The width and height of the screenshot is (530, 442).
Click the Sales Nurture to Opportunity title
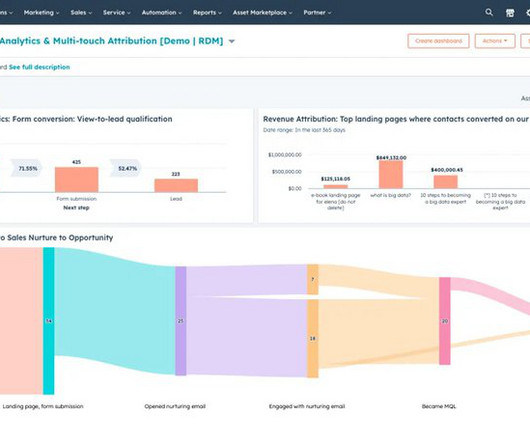[x=56, y=238]
